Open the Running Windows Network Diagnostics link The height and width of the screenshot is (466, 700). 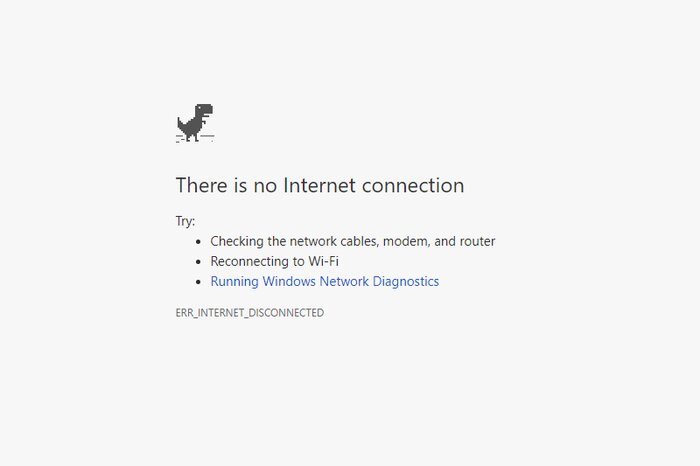click(325, 282)
